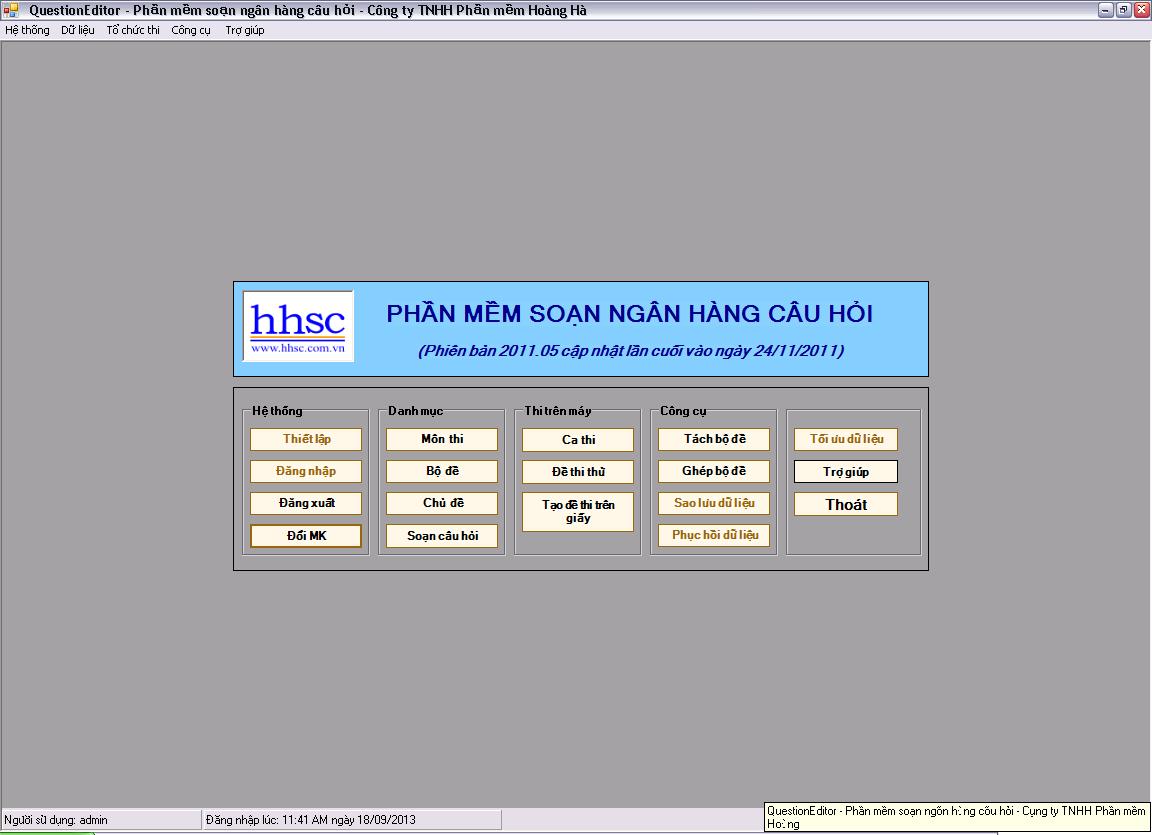Viewport: 1152px width, 835px height.
Task: Click 'Đăng nhập lúc: 11:41 AM' status text
Action: [x=311, y=820]
